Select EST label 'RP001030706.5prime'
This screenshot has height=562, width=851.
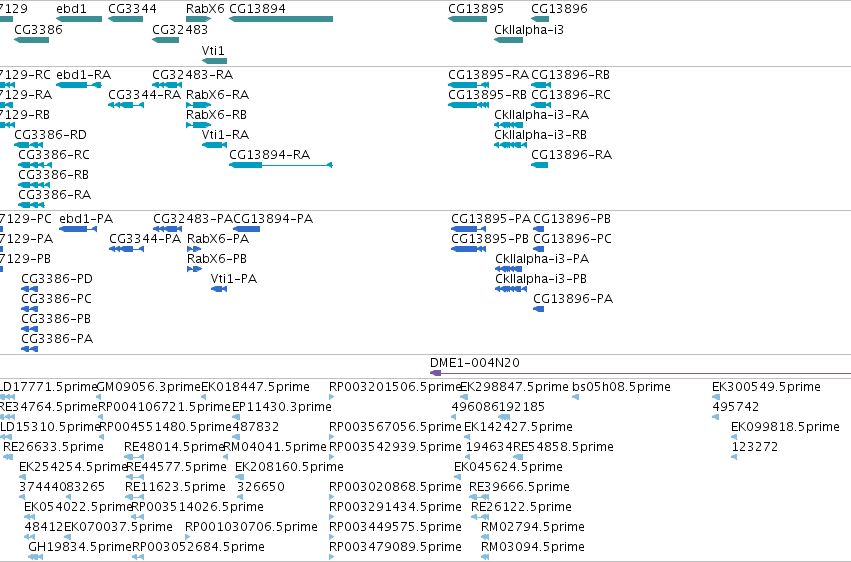[251, 527]
